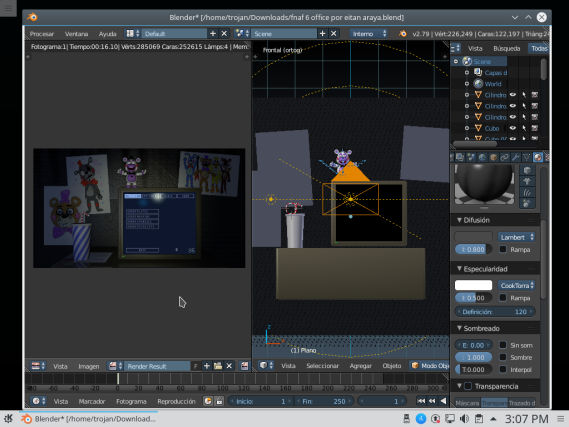
Task: Toggle renderability camera of the first Cilindro object
Action: pos(535,95)
